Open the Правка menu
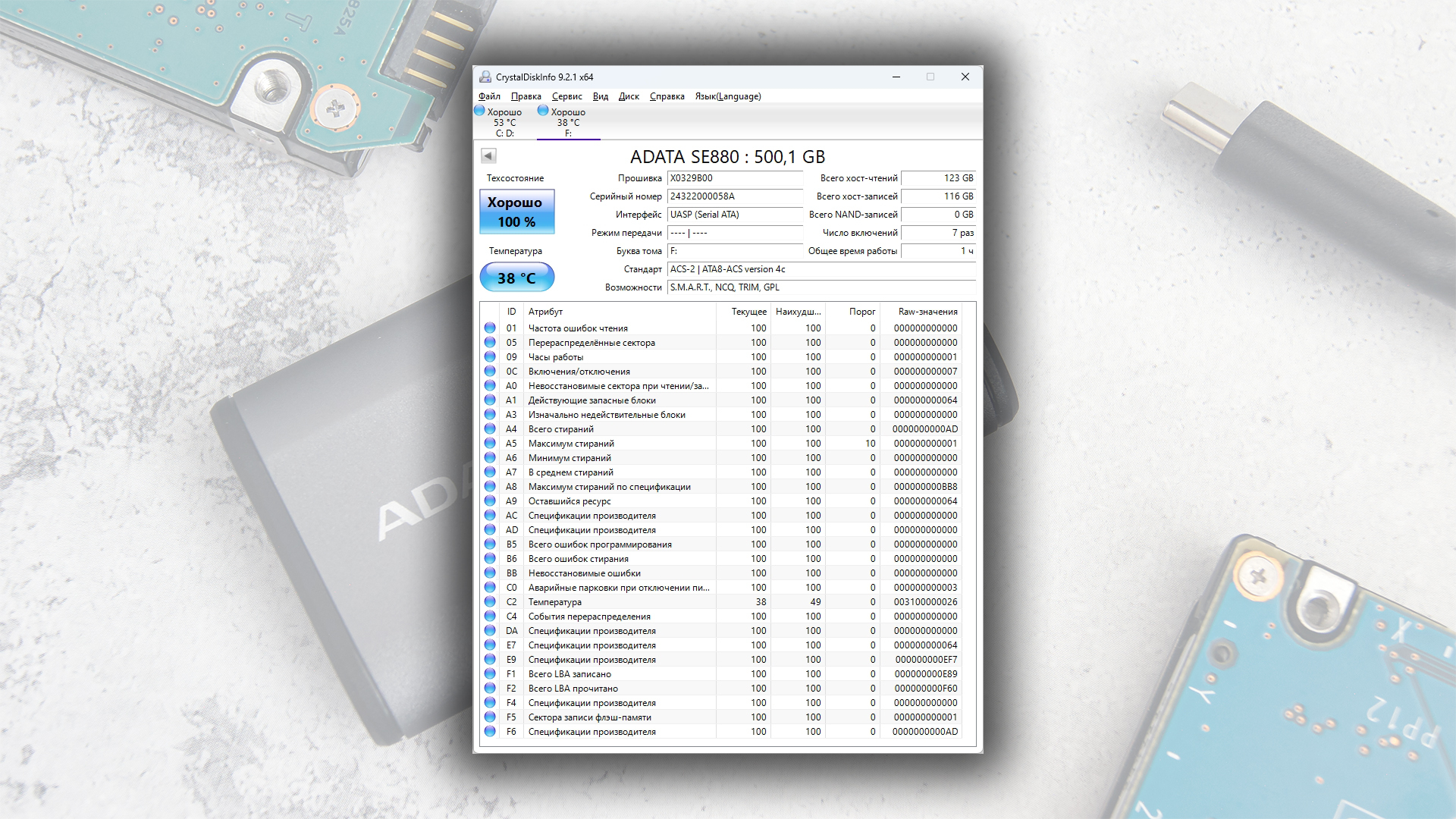Image resolution: width=1456 pixels, height=819 pixels. pyautogui.click(x=526, y=96)
